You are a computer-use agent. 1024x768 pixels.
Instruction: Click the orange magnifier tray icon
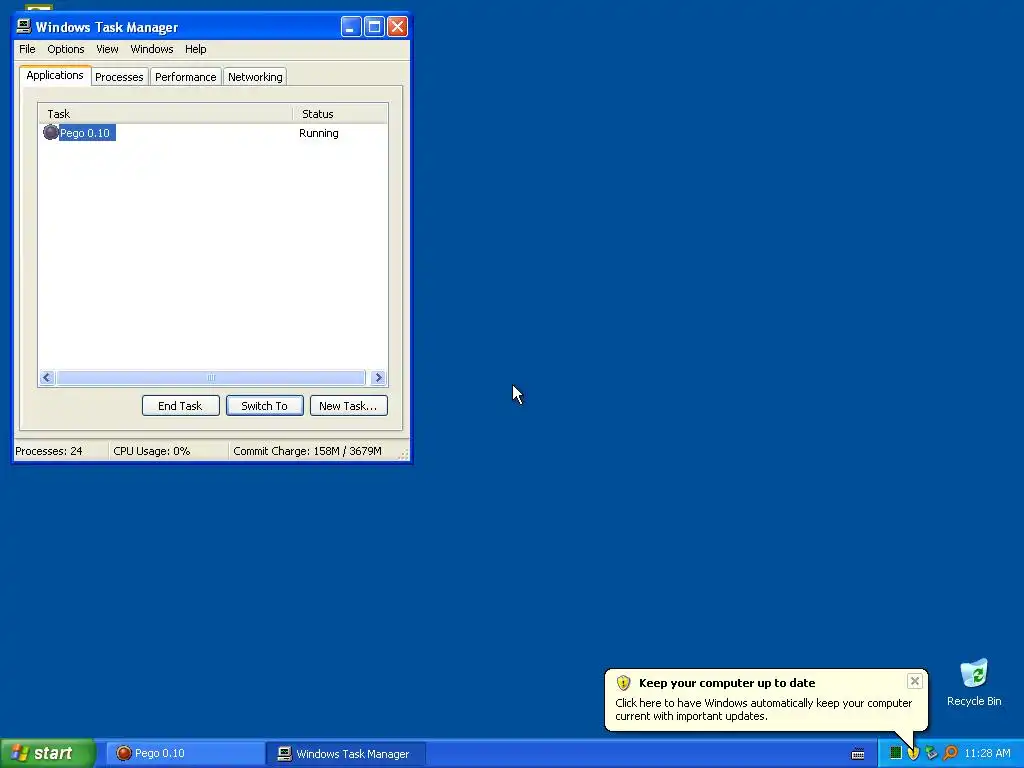pos(950,753)
